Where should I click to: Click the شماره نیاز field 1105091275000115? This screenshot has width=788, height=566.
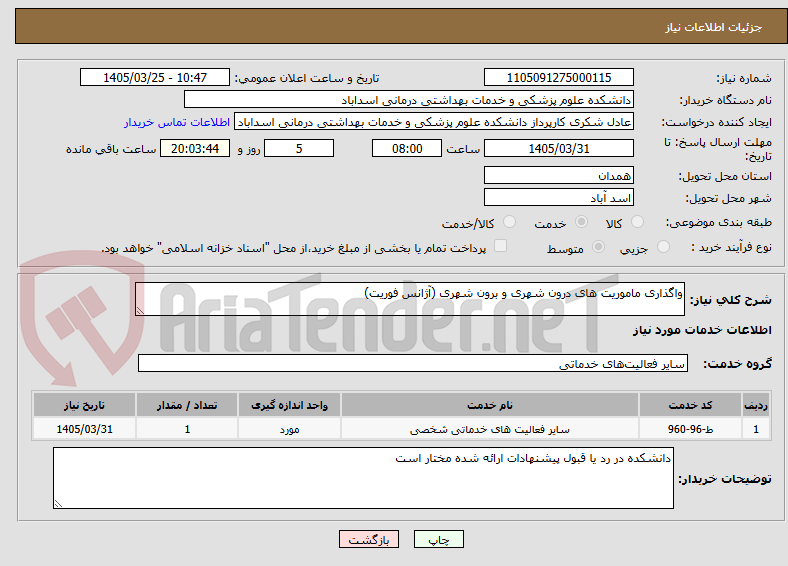coord(558,77)
